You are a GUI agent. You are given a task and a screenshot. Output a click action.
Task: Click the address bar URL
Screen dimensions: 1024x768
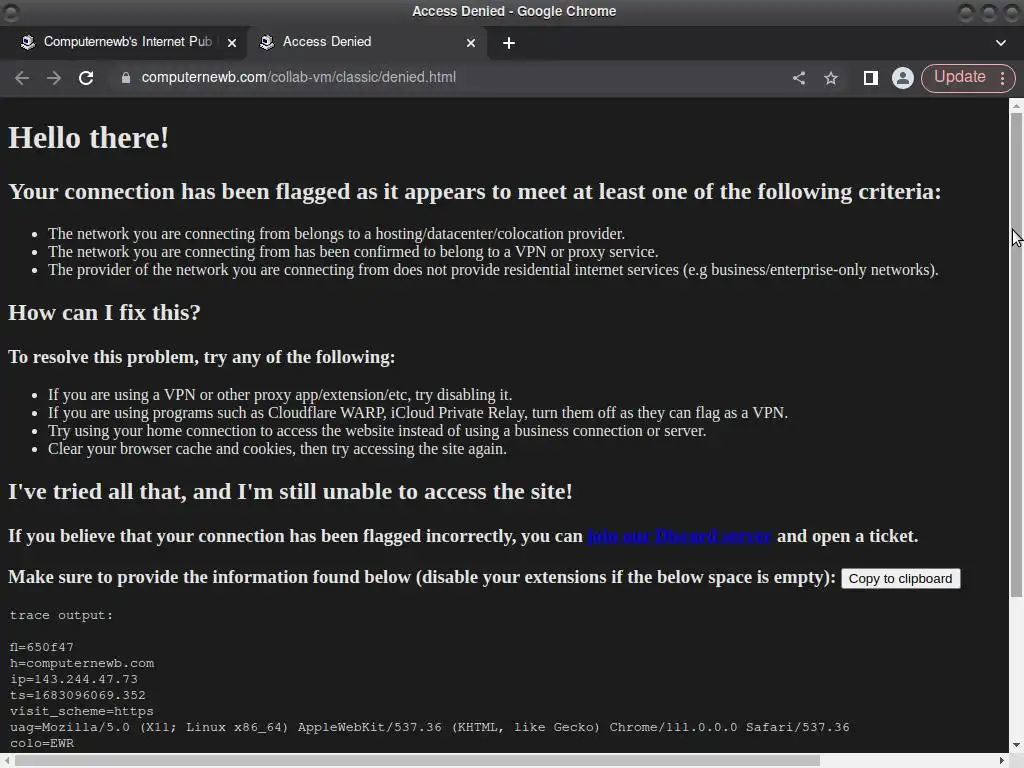click(x=298, y=77)
